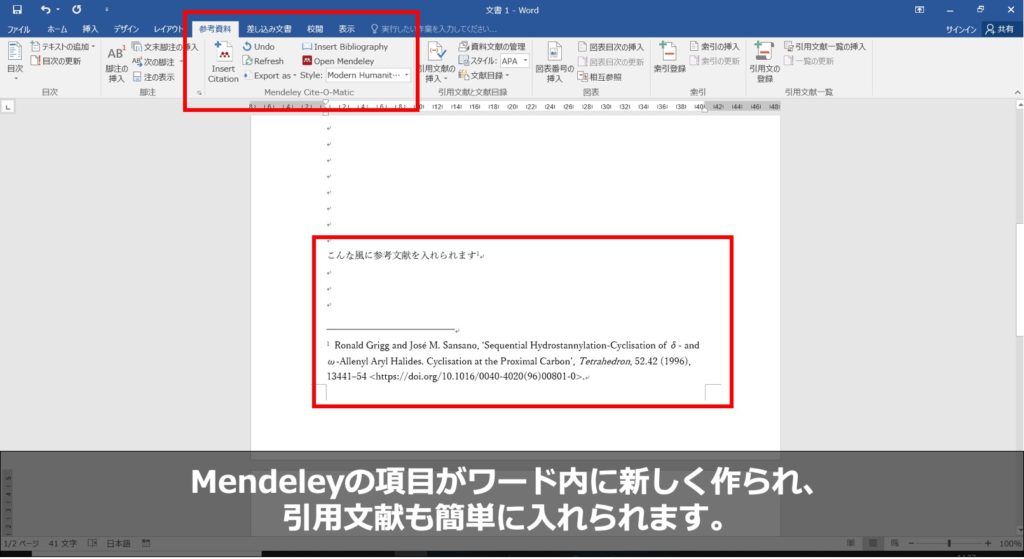The height and width of the screenshot is (559, 1024).
Task: Click 索引登録 mark index entry
Action: pyautogui.click(x=669, y=57)
